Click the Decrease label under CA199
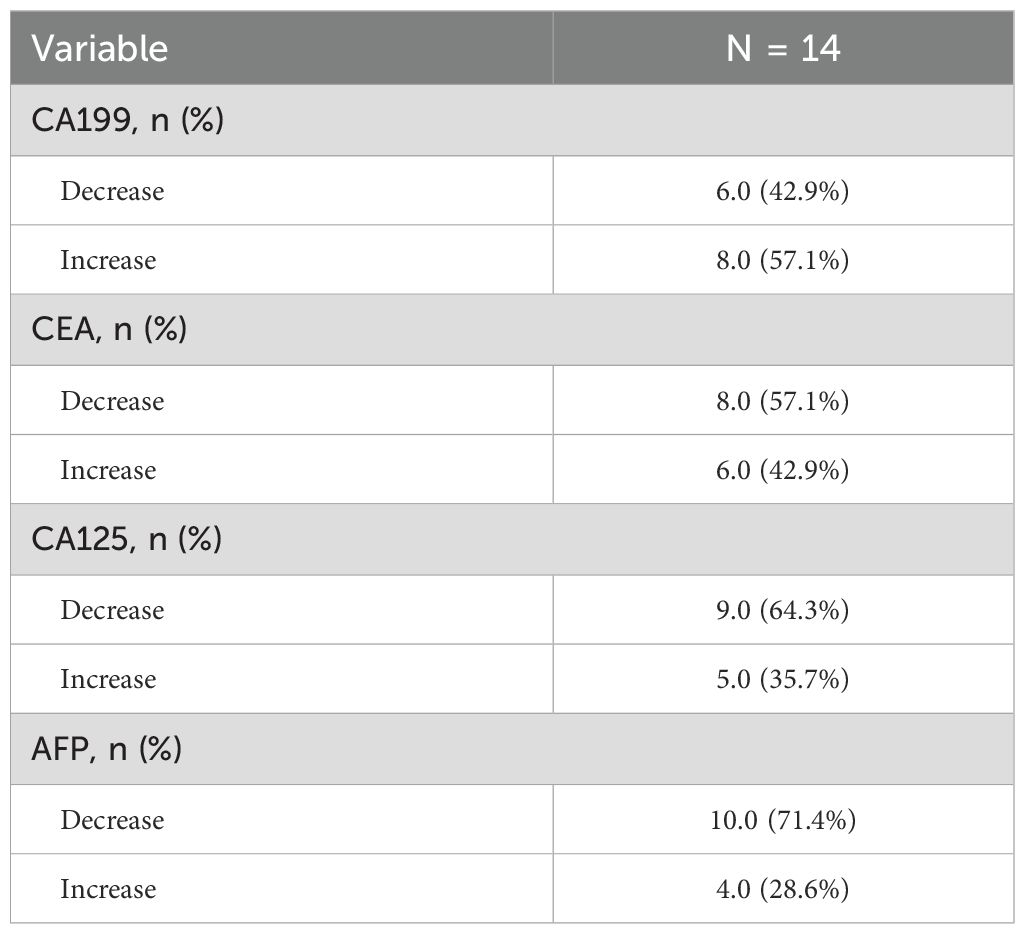 [112, 191]
